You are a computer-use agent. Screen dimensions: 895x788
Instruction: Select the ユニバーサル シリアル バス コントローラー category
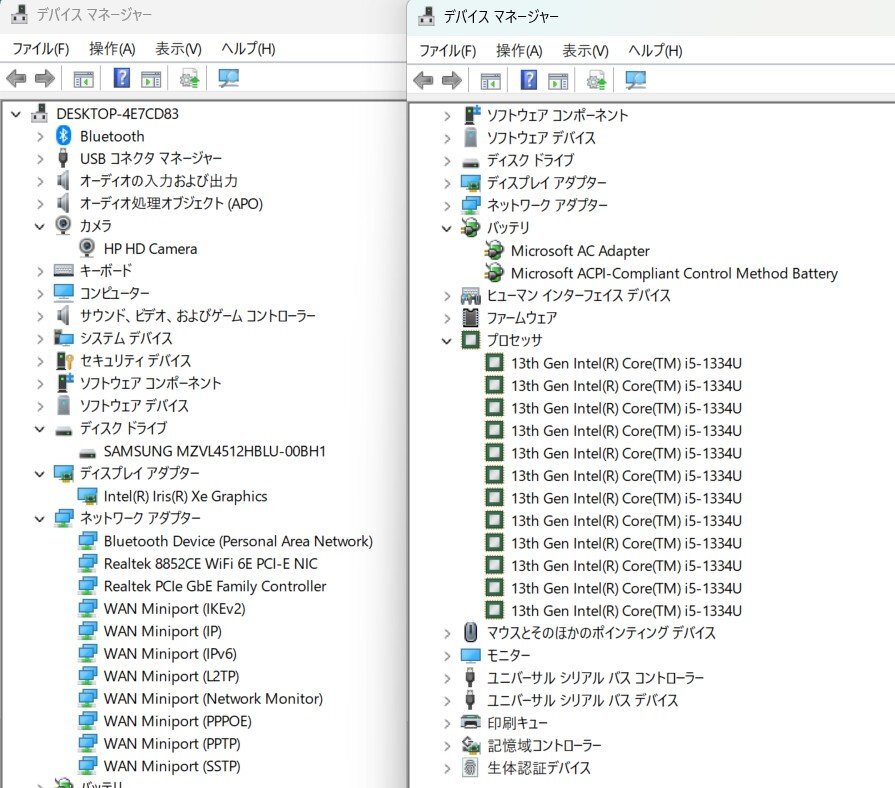pyautogui.click(x=595, y=678)
